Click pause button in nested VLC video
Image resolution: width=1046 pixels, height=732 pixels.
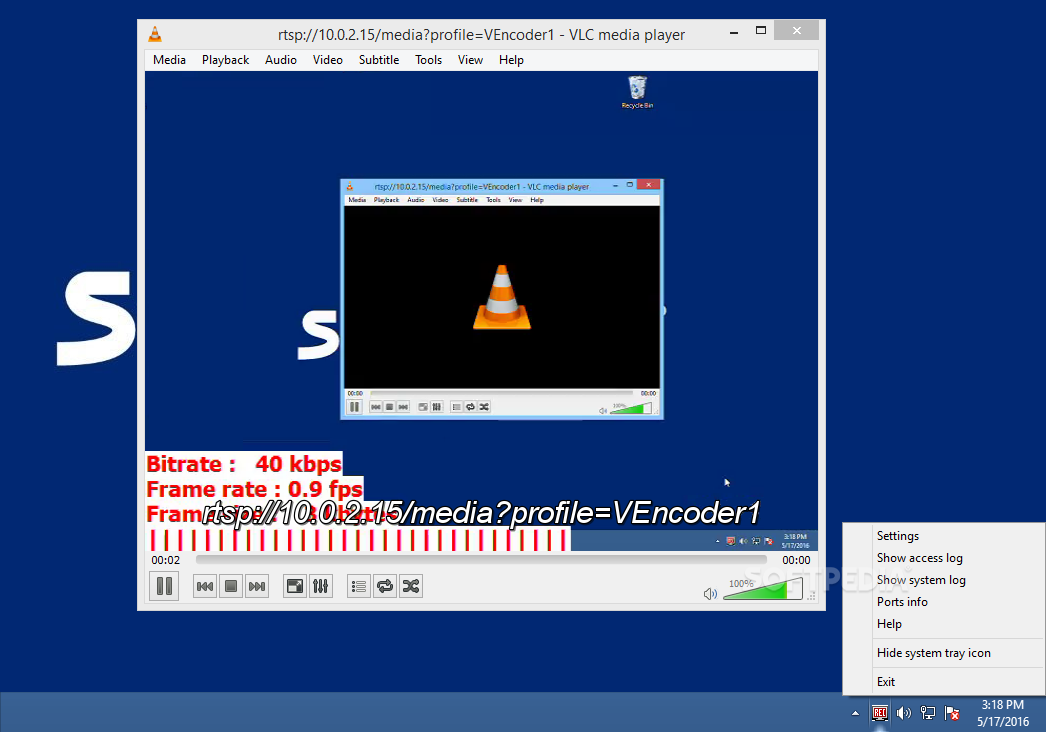coord(354,407)
